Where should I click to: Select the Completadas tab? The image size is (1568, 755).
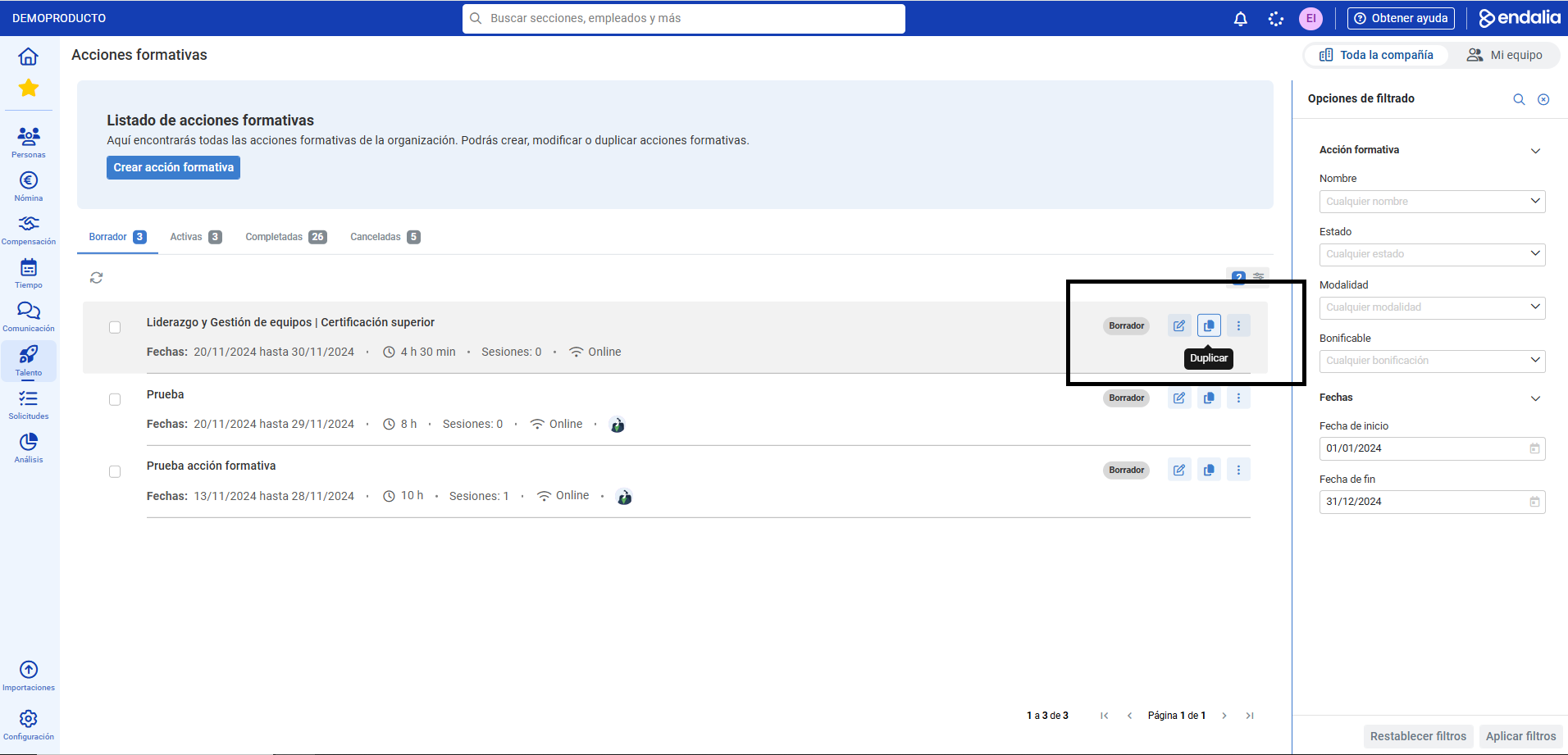click(286, 237)
